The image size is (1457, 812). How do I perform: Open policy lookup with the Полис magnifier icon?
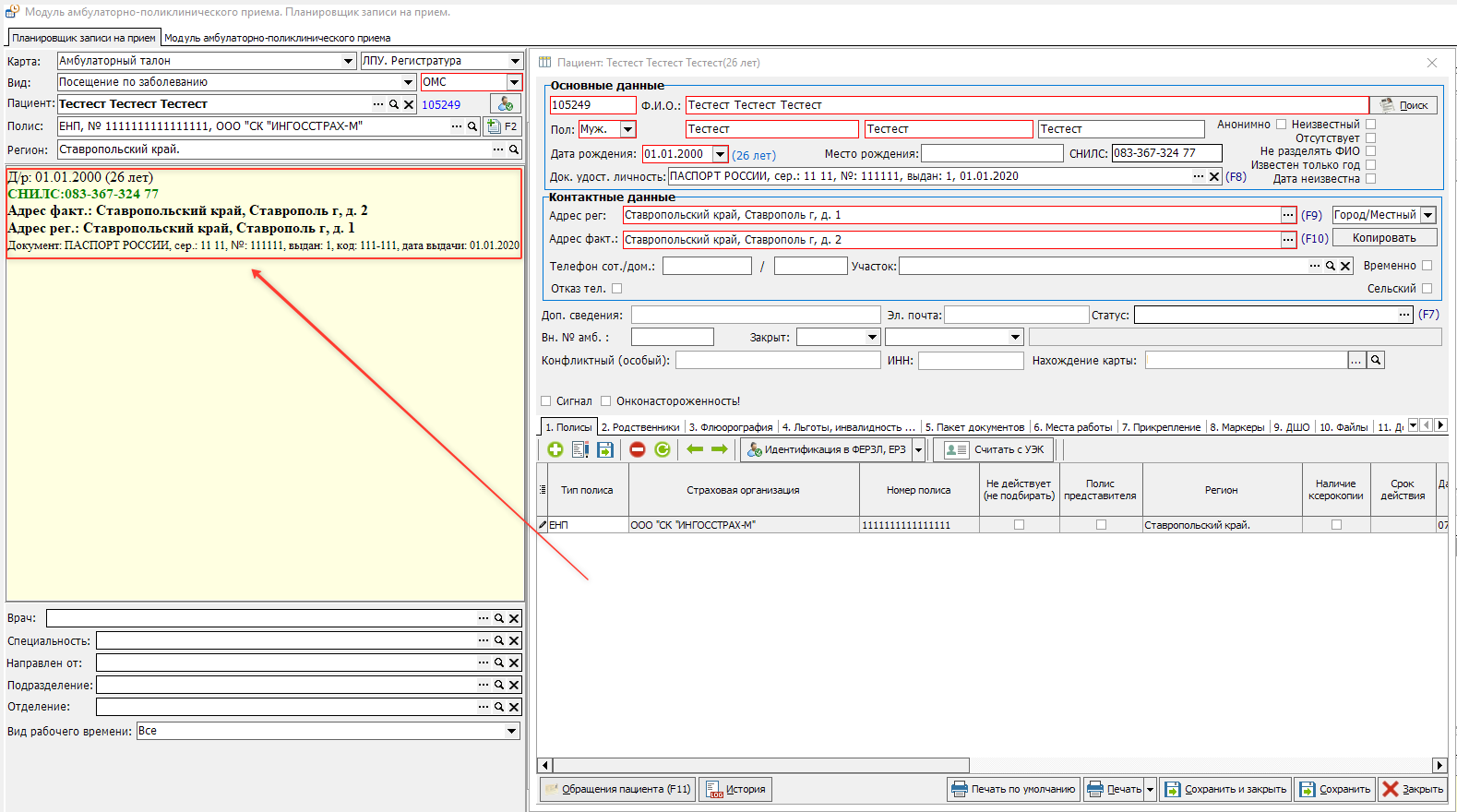472,126
